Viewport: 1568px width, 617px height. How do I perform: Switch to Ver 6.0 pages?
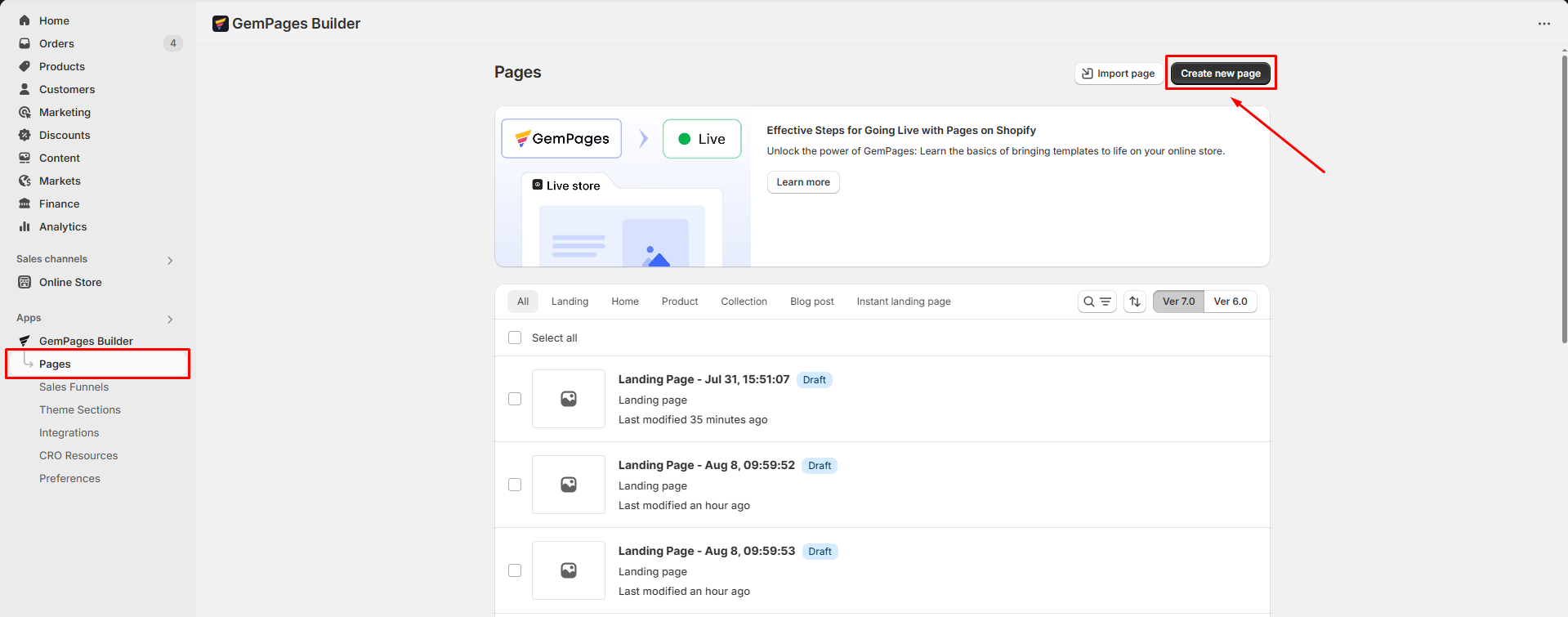coord(1230,302)
